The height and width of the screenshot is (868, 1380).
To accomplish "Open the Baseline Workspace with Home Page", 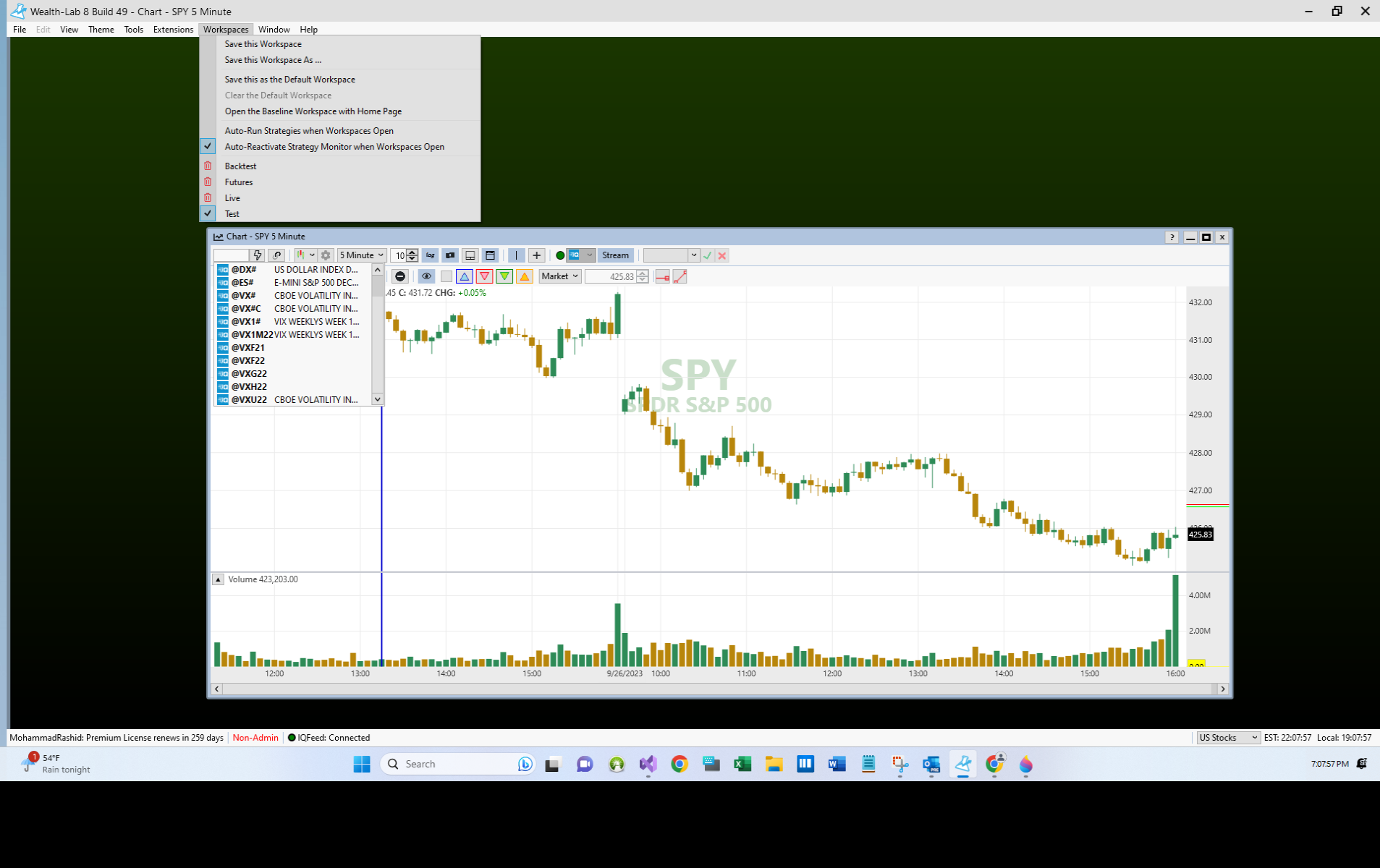I will [339, 111].
